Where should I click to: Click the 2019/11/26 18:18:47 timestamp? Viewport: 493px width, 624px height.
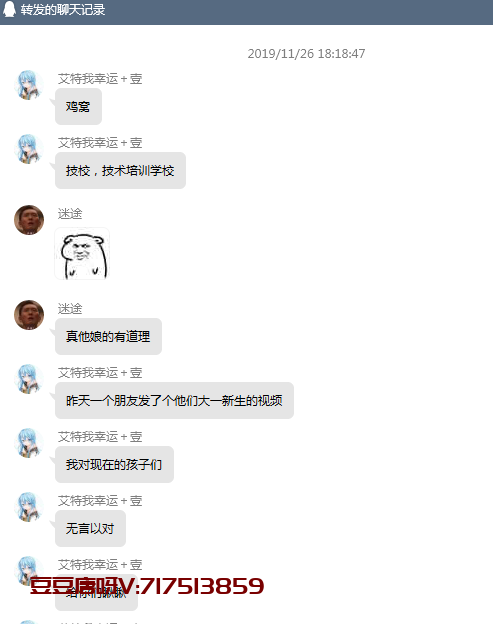tap(306, 54)
